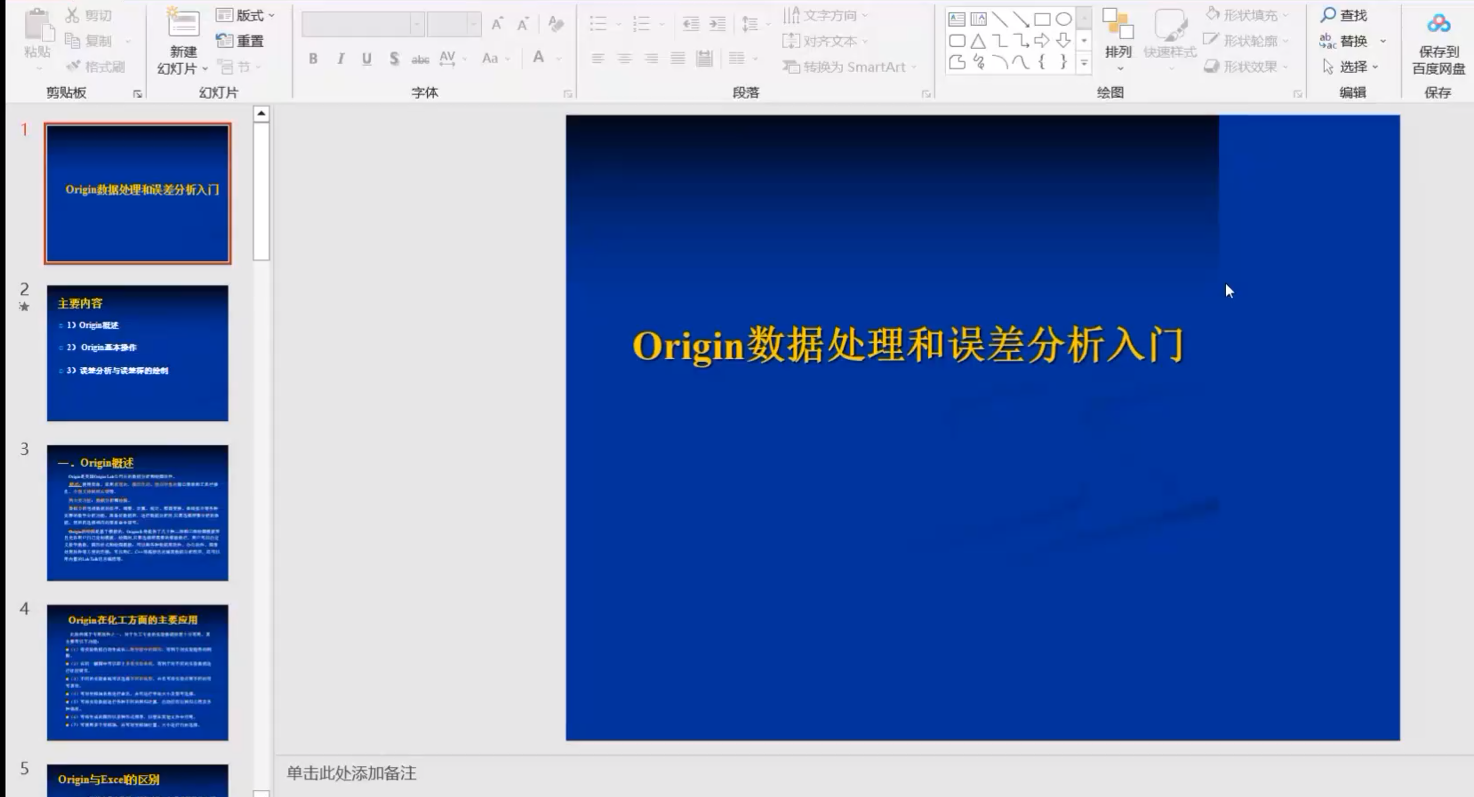The width and height of the screenshot is (1474, 797).
Task: Expand the shapes gallery More arrow
Action: [1084, 63]
